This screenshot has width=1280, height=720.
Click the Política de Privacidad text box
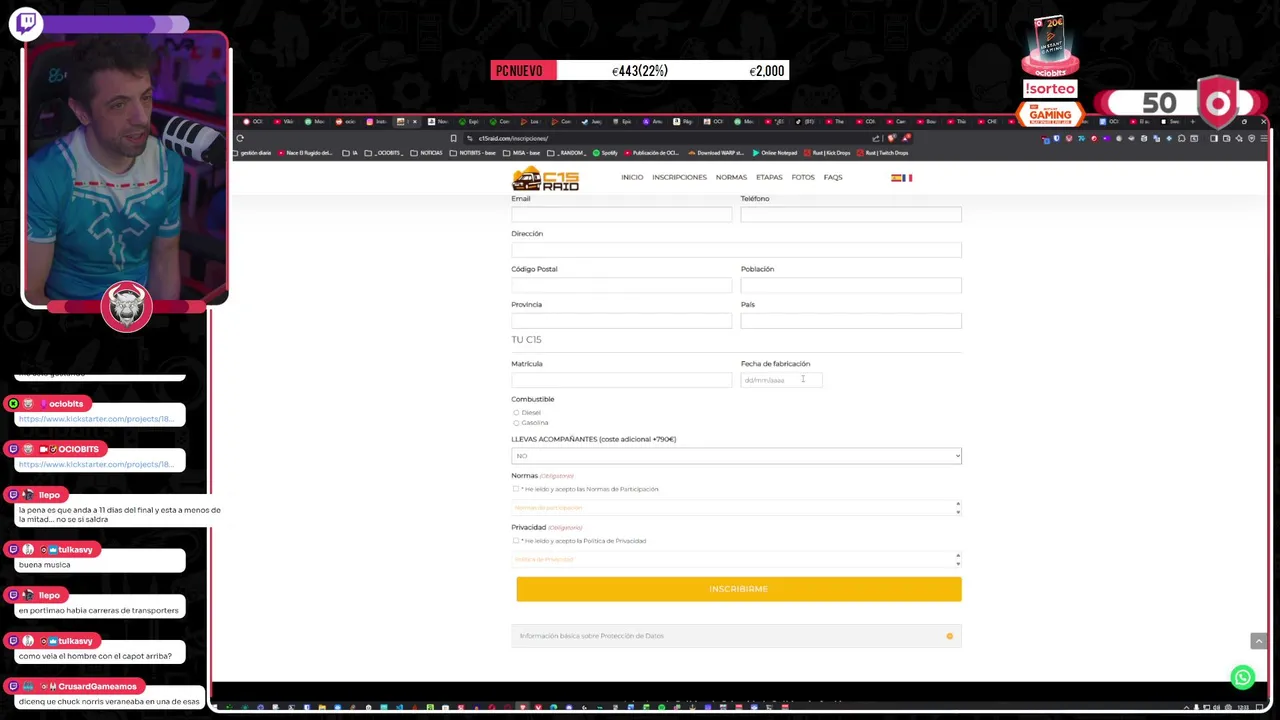pos(736,559)
